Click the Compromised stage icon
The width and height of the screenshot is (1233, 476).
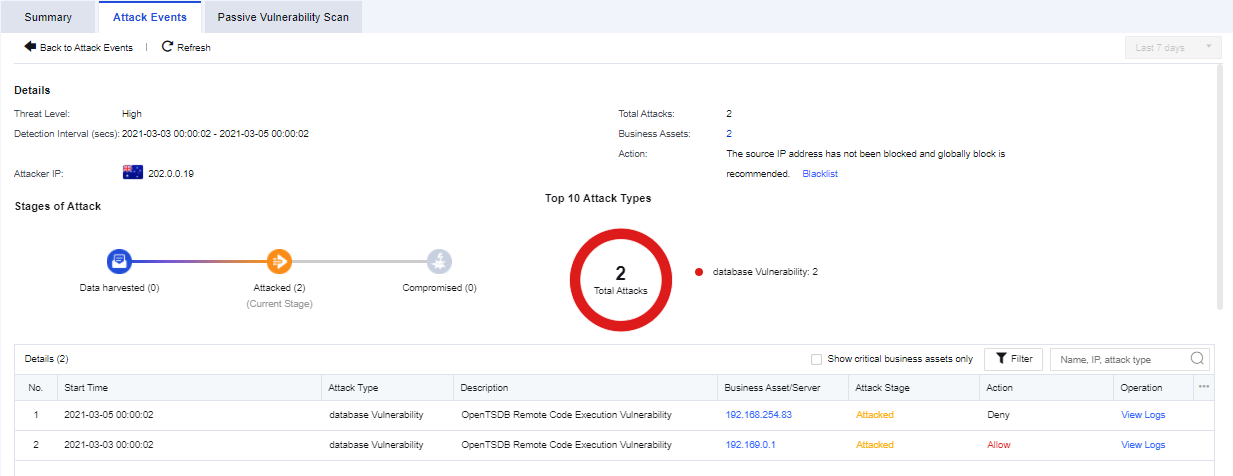[439, 262]
